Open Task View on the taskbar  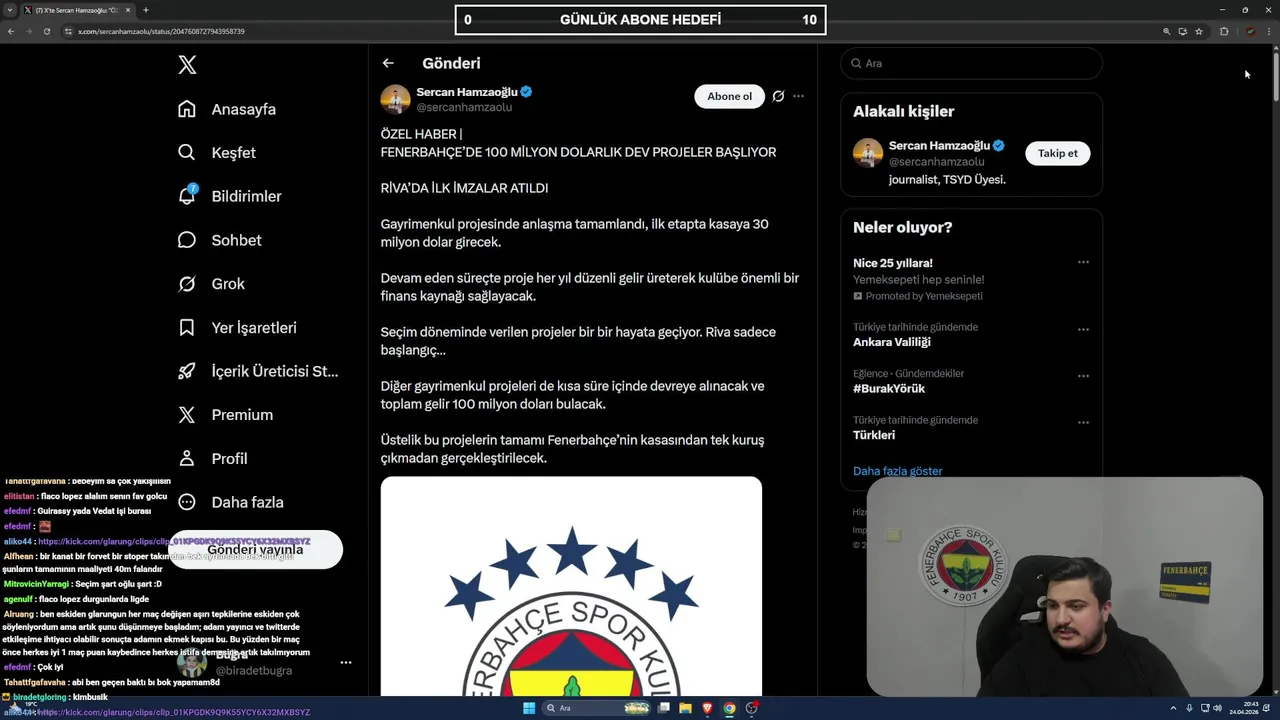[664, 708]
